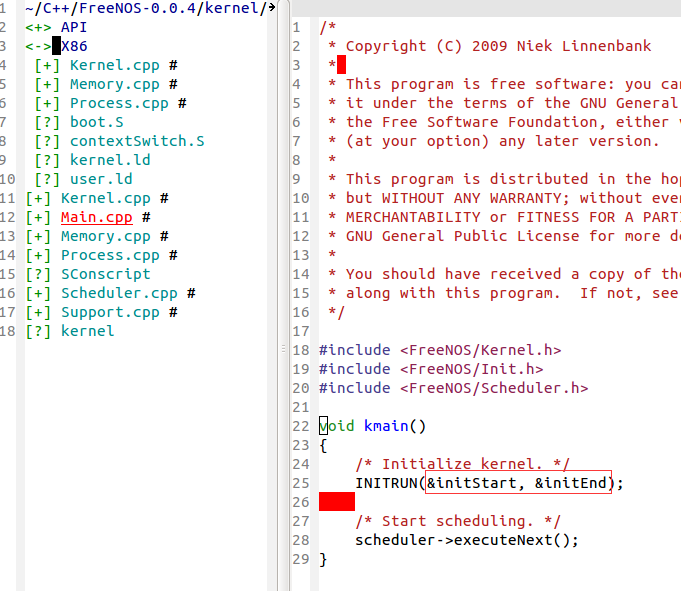The width and height of the screenshot is (681, 591).
Task: Open Process.cpp under the X86 folder
Action: tap(119, 103)
